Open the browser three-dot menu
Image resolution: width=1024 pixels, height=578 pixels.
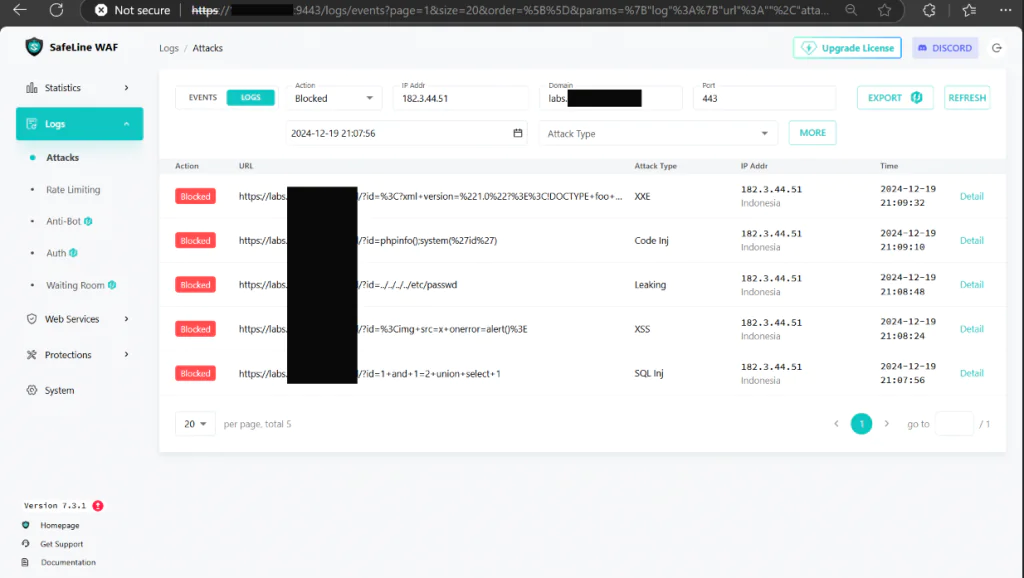tap(1006, 10)
